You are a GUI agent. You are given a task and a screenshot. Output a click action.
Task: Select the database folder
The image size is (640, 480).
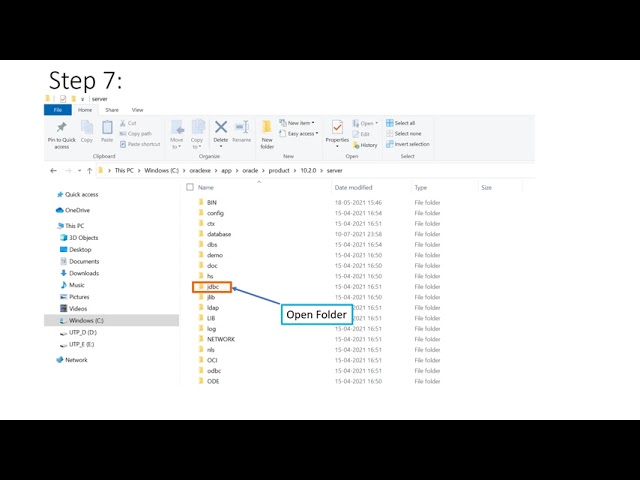click(x=219, y=234)
